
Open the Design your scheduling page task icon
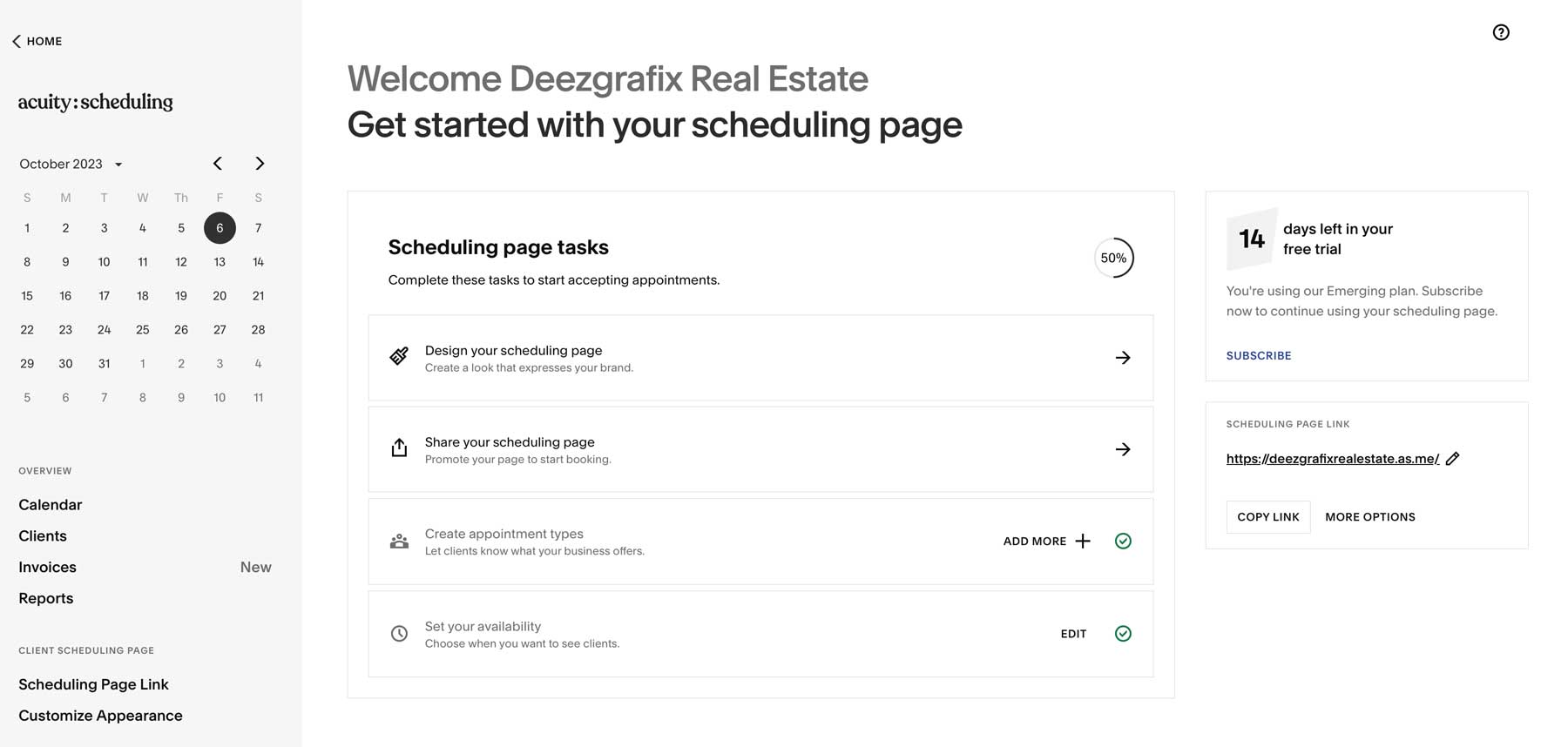click(399, 357)
